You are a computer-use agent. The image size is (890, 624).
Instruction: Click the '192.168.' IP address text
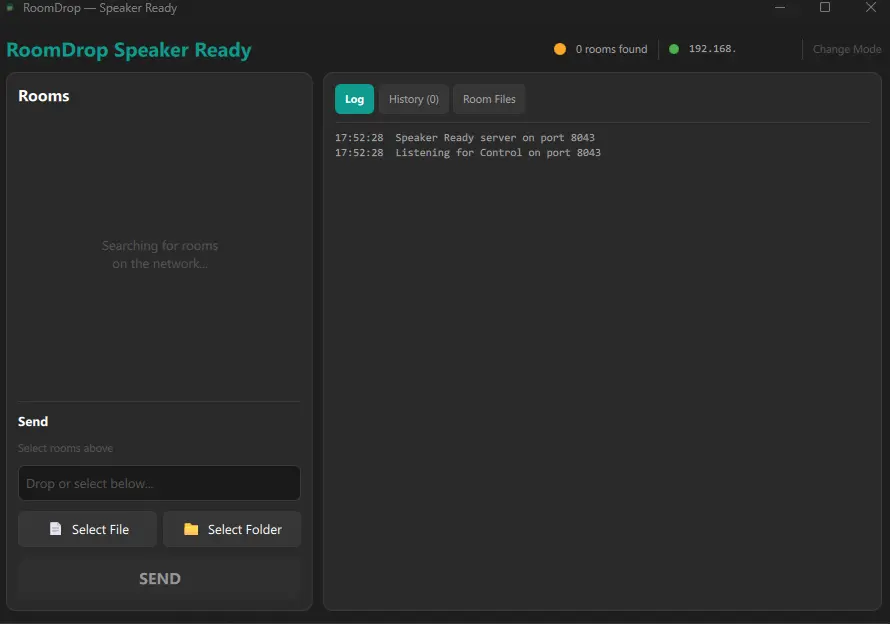(712, 49)
